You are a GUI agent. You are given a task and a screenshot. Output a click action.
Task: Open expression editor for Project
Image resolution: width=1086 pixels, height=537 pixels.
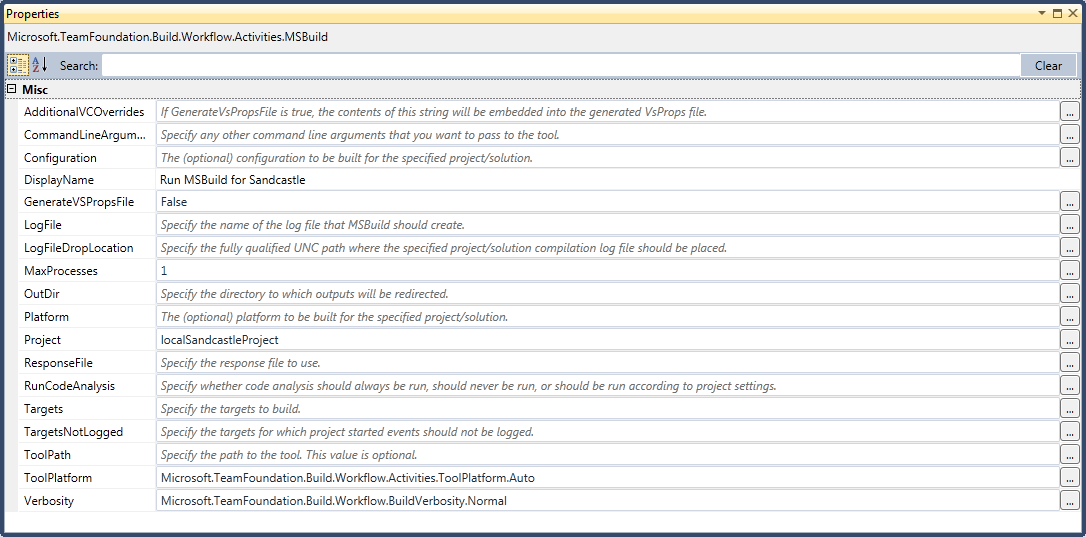pyautogui.click(x=1069, y=340)
